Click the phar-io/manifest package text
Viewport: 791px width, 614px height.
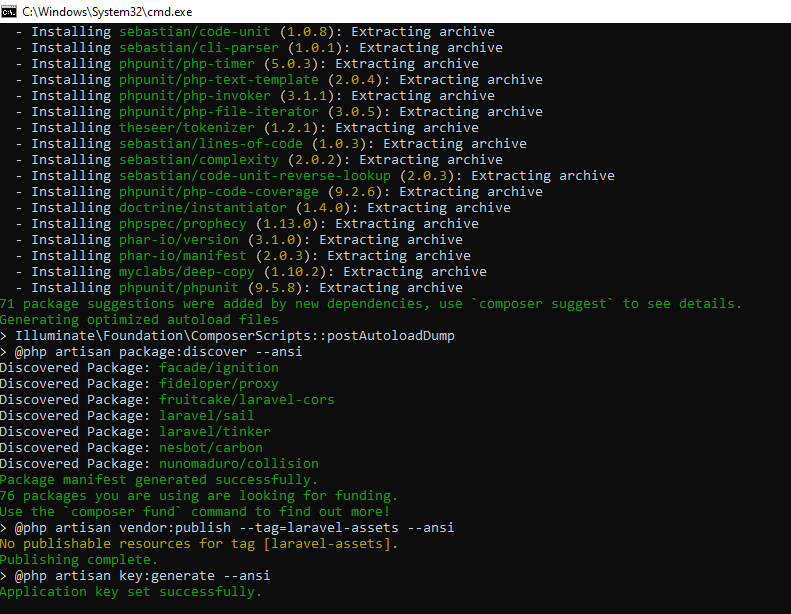[x=183, y=256]
